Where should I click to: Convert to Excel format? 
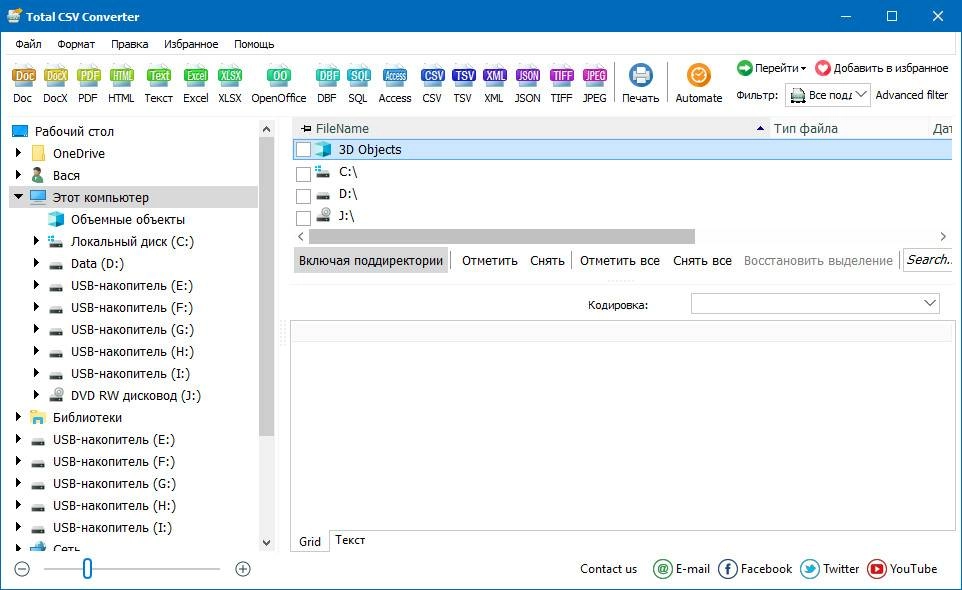[x=196, y=84]
